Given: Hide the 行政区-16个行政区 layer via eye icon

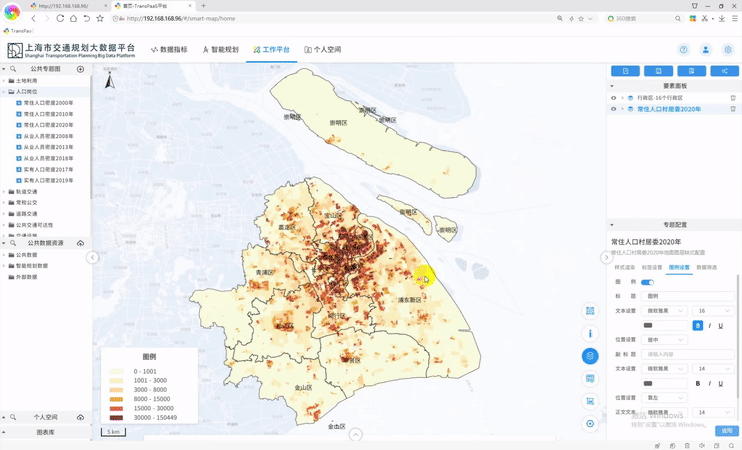Looking at the screenshot, I should [614, 98].
